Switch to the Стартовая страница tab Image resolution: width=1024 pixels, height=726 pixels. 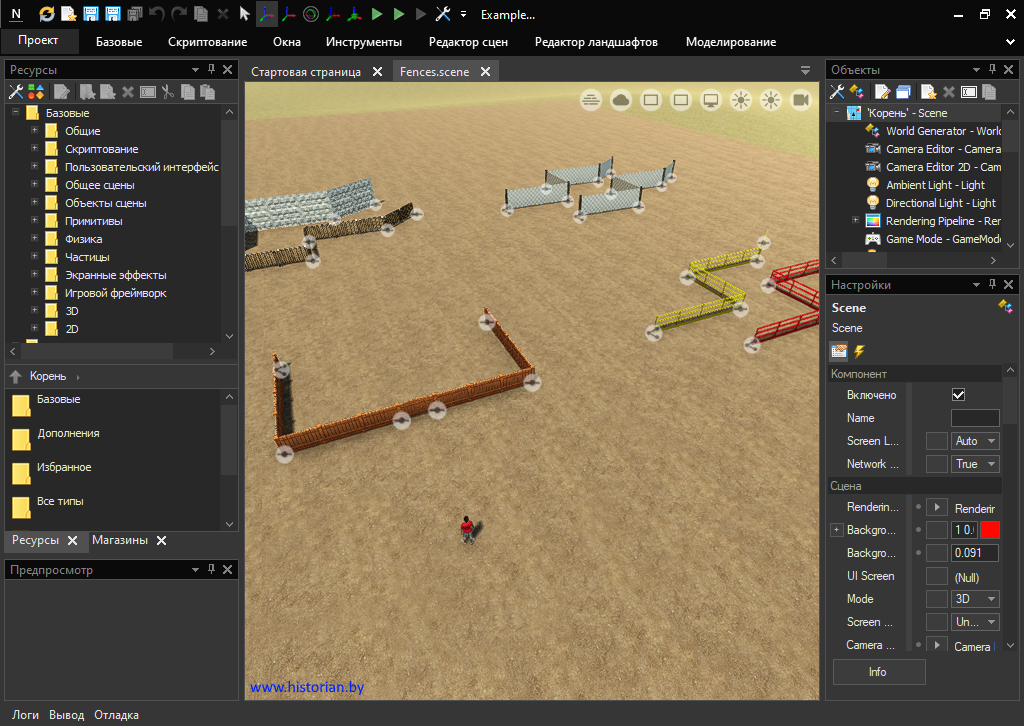pyautogui.click(x=306, y=72)
